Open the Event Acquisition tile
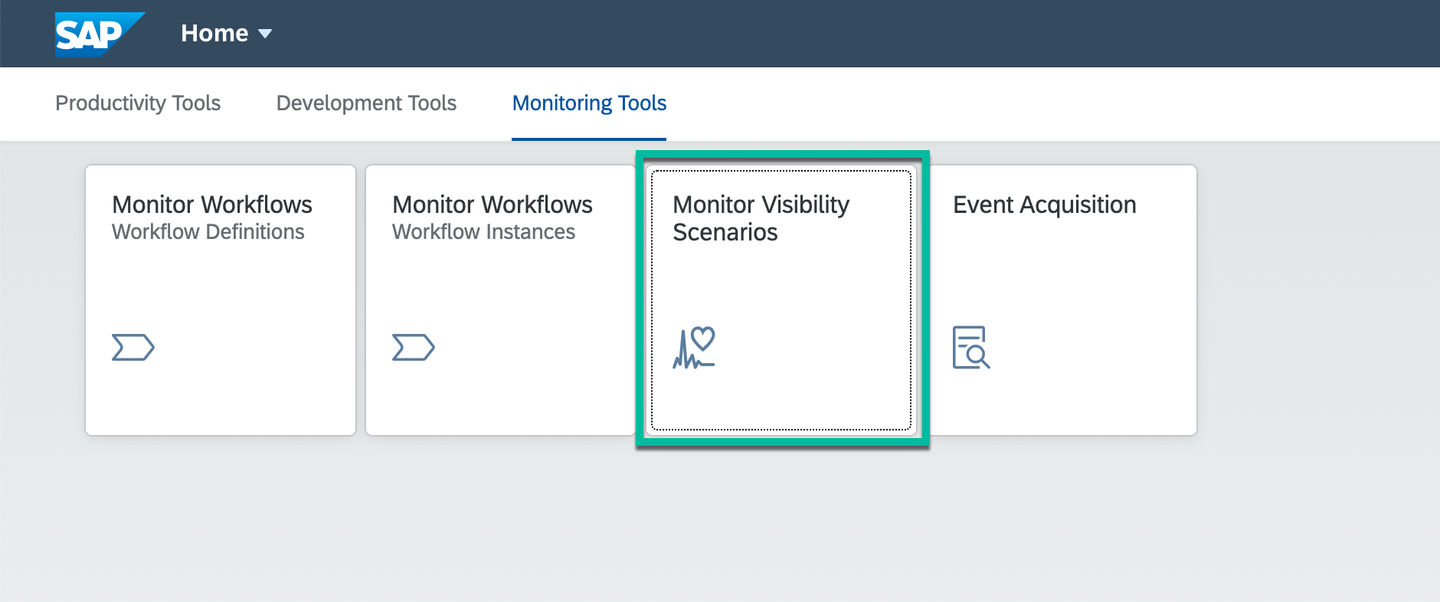 pyautogui.click(x=1061, y=300)
